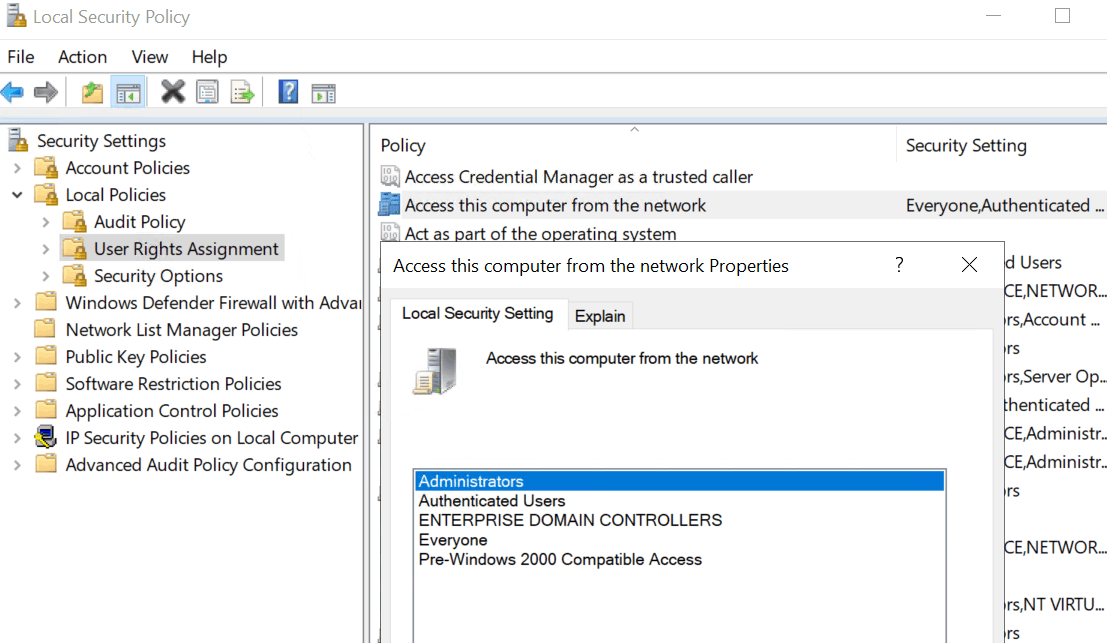Click the Delete X toolbar icon

[172, 92]
